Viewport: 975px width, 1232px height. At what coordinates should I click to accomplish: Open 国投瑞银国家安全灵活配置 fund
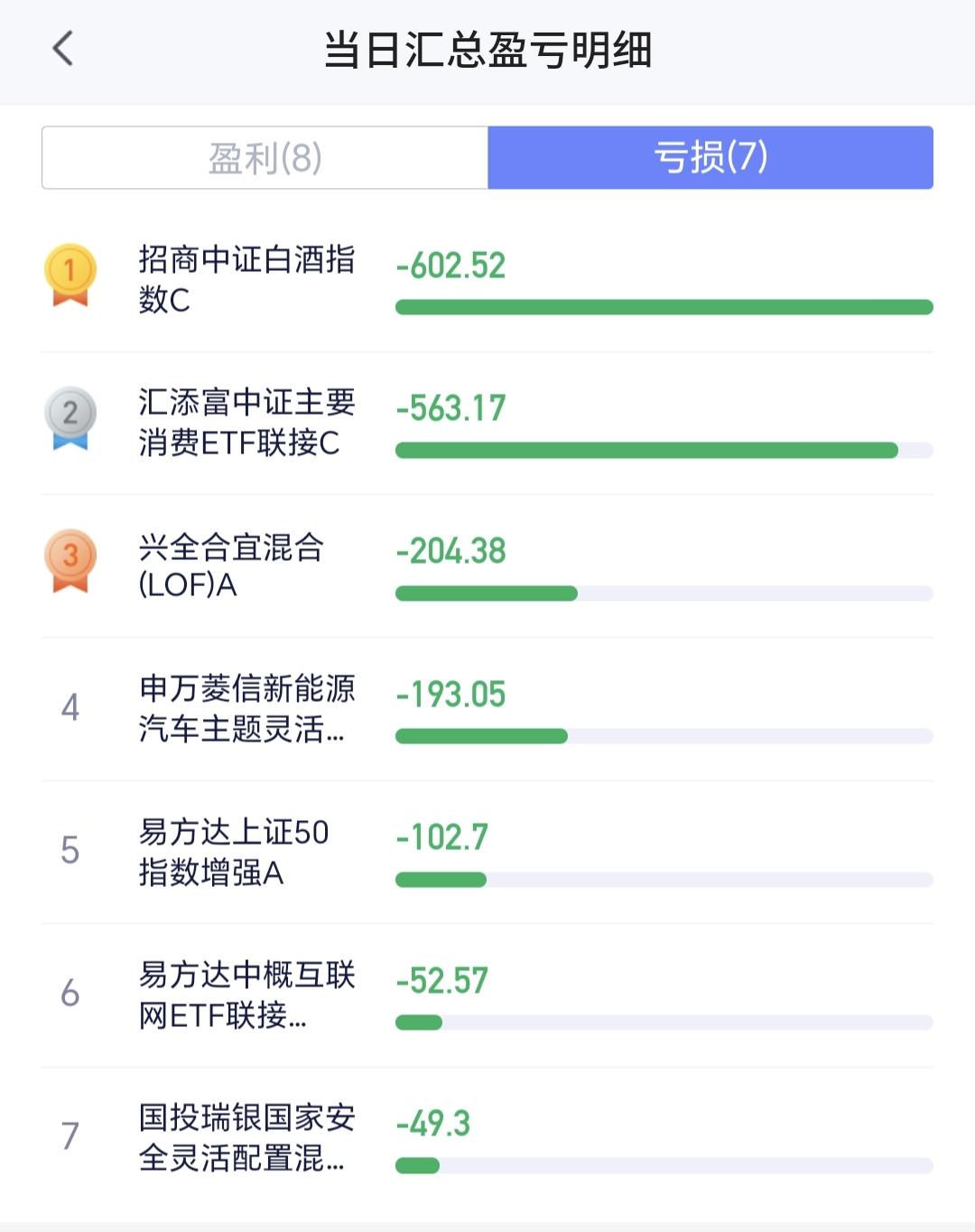tap(246, 1137)
